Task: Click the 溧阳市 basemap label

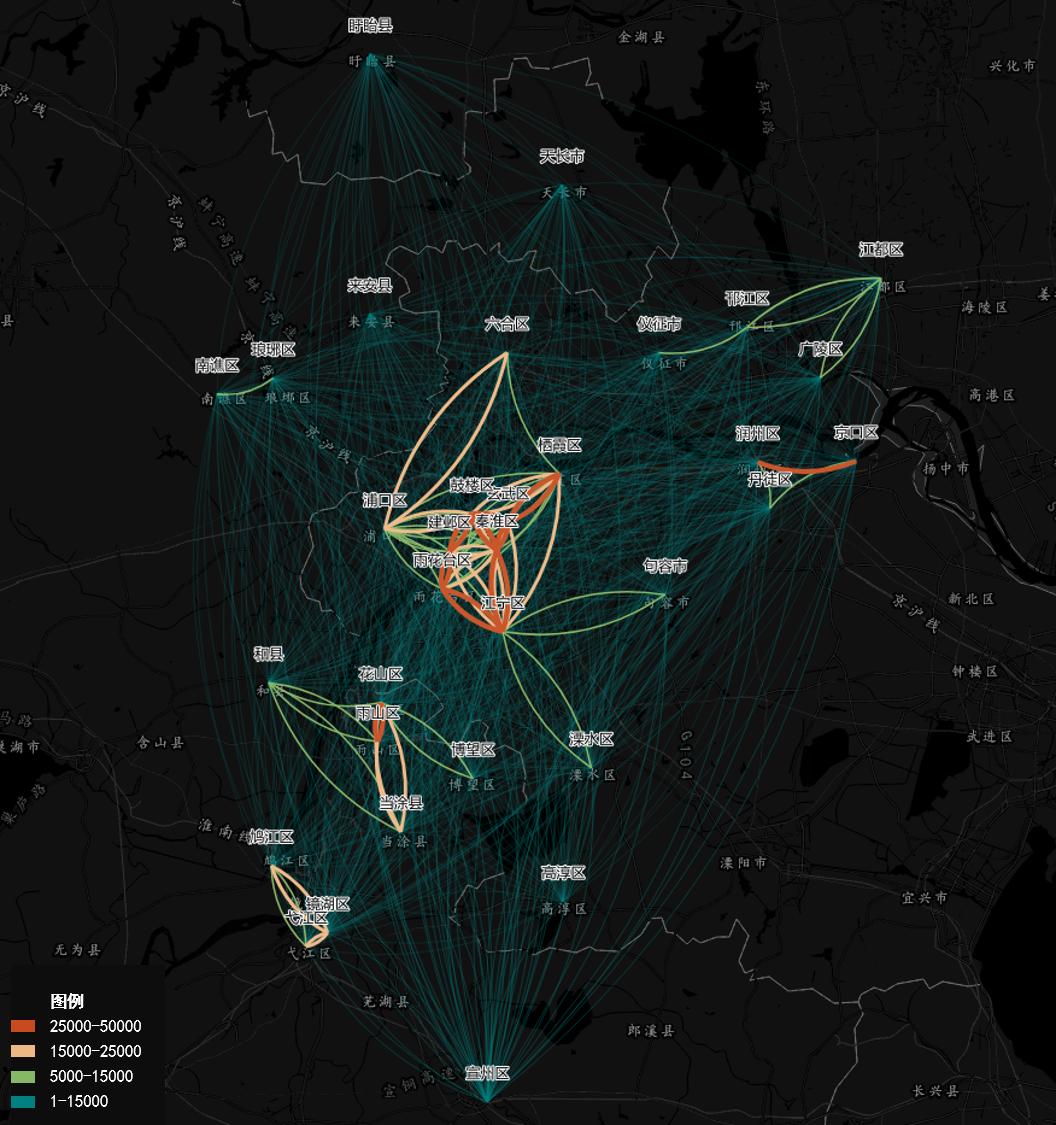Action: [x=744, y=862]
